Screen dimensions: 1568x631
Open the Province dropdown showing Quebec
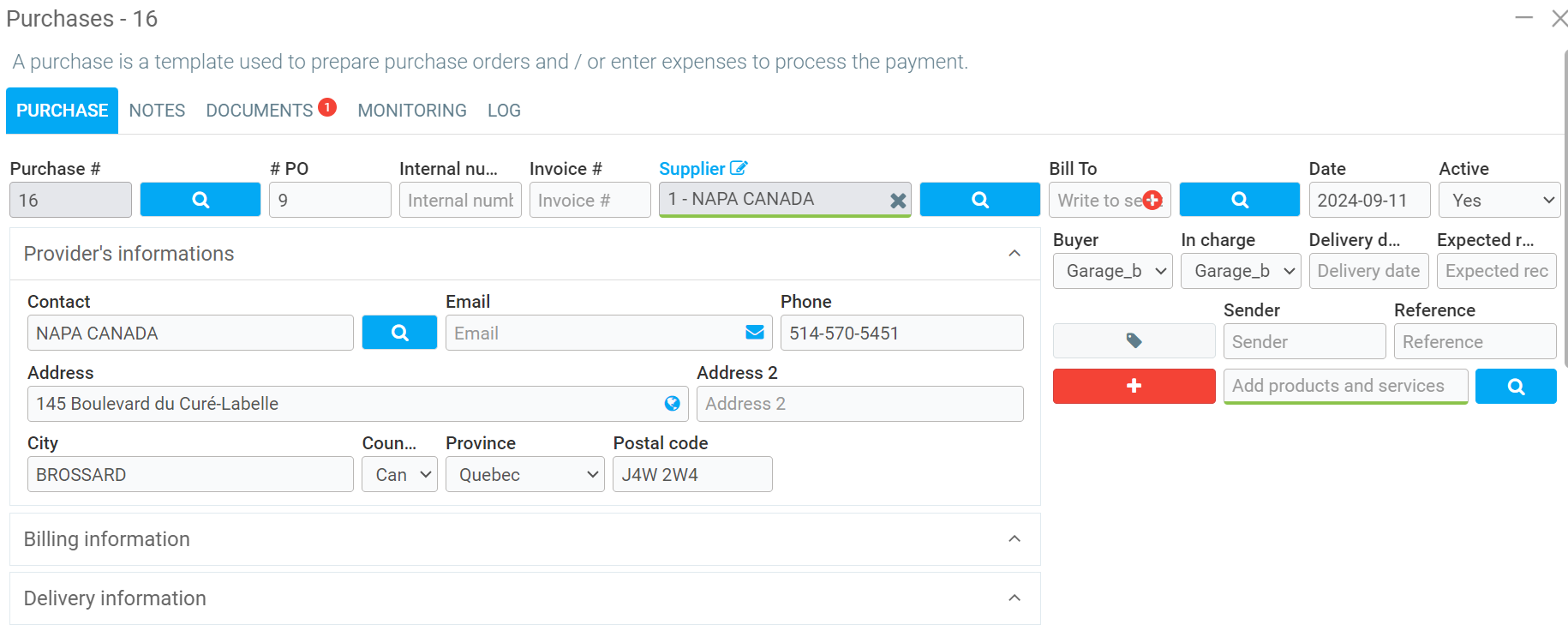click(x=524, y=474)
